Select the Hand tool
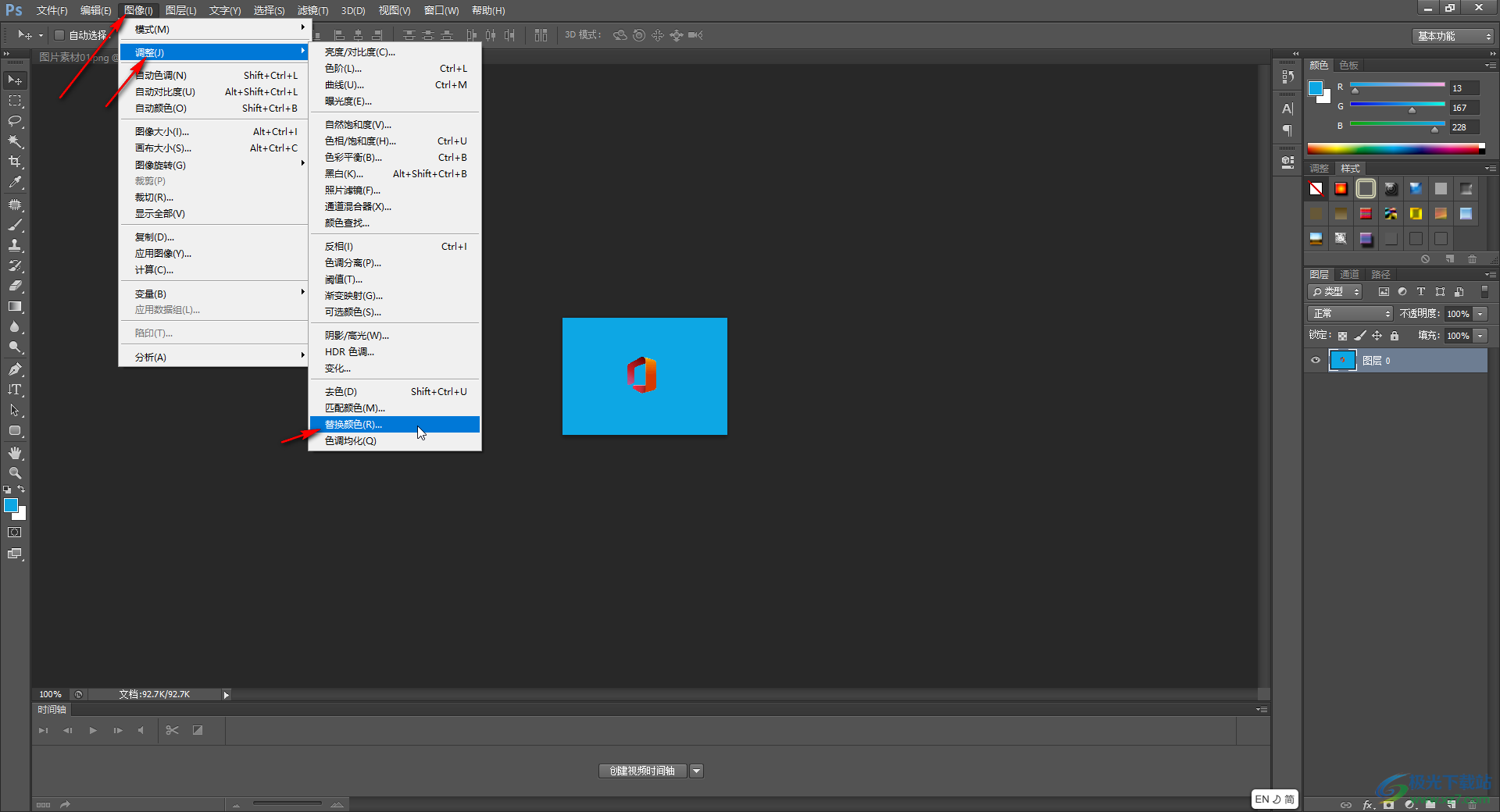 point(15,453)
